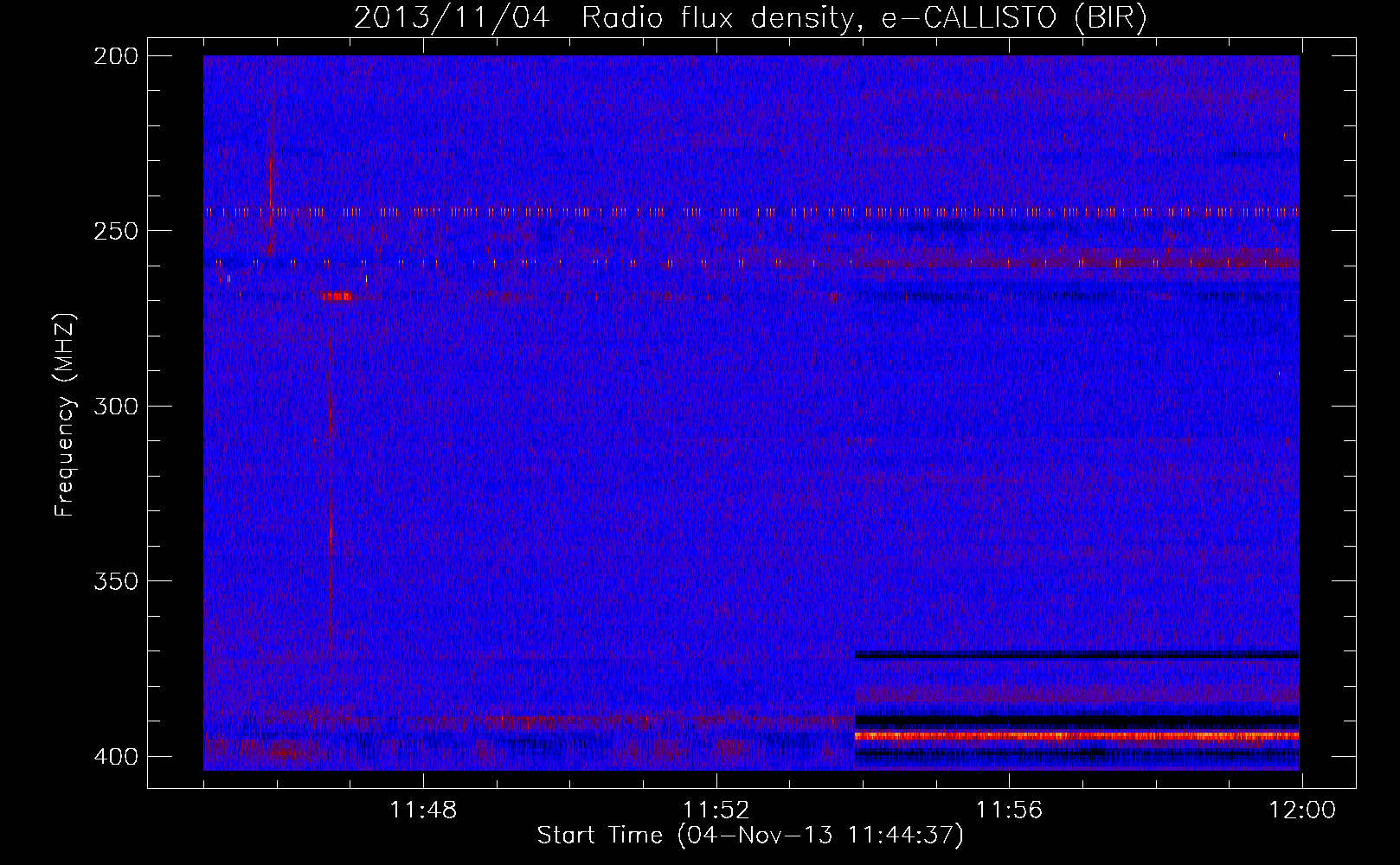The width and height of the screenshot is (1400, 865).
Task: Click the 350 frequency tick label
Action: tap(116, 580)
